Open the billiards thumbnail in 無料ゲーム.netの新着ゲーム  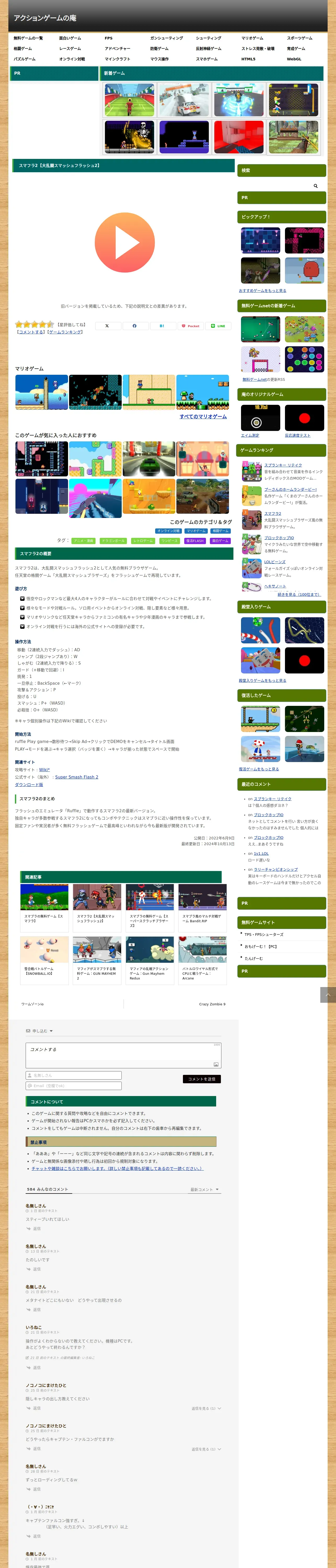[x=260, y=329]
